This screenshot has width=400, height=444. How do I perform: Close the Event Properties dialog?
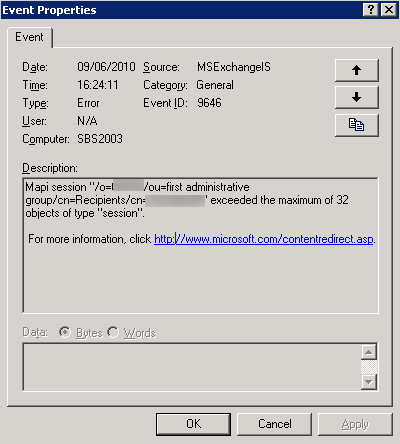(389, 10)
